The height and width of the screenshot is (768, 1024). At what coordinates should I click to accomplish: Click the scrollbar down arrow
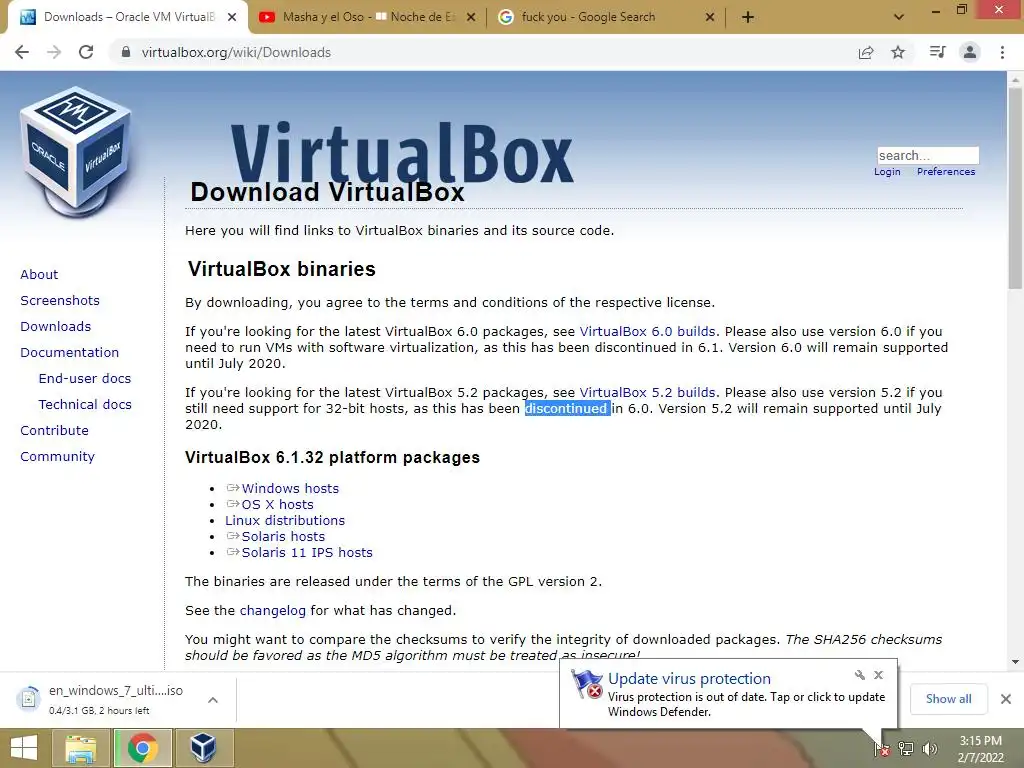[x=1015, y=662]
